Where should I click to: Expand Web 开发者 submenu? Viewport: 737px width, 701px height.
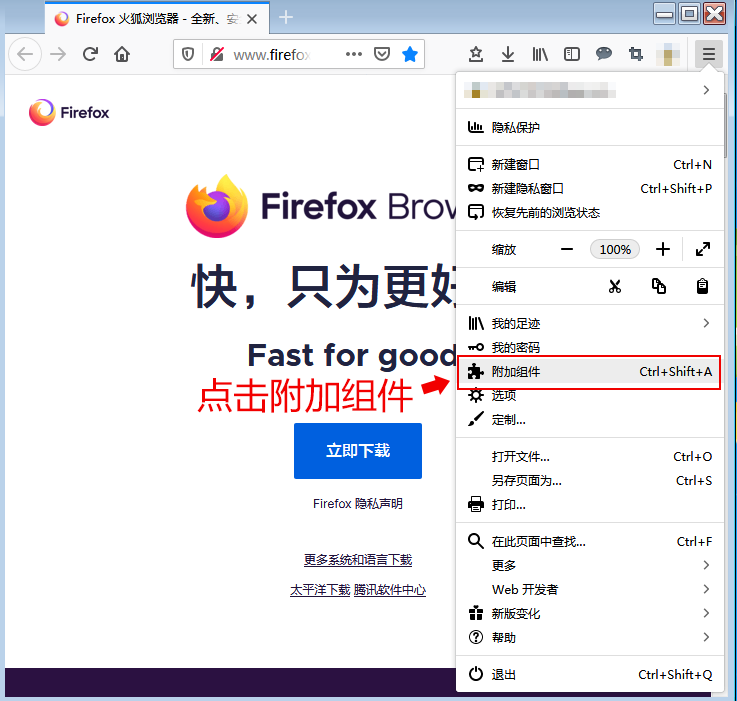tap(589, 589)
